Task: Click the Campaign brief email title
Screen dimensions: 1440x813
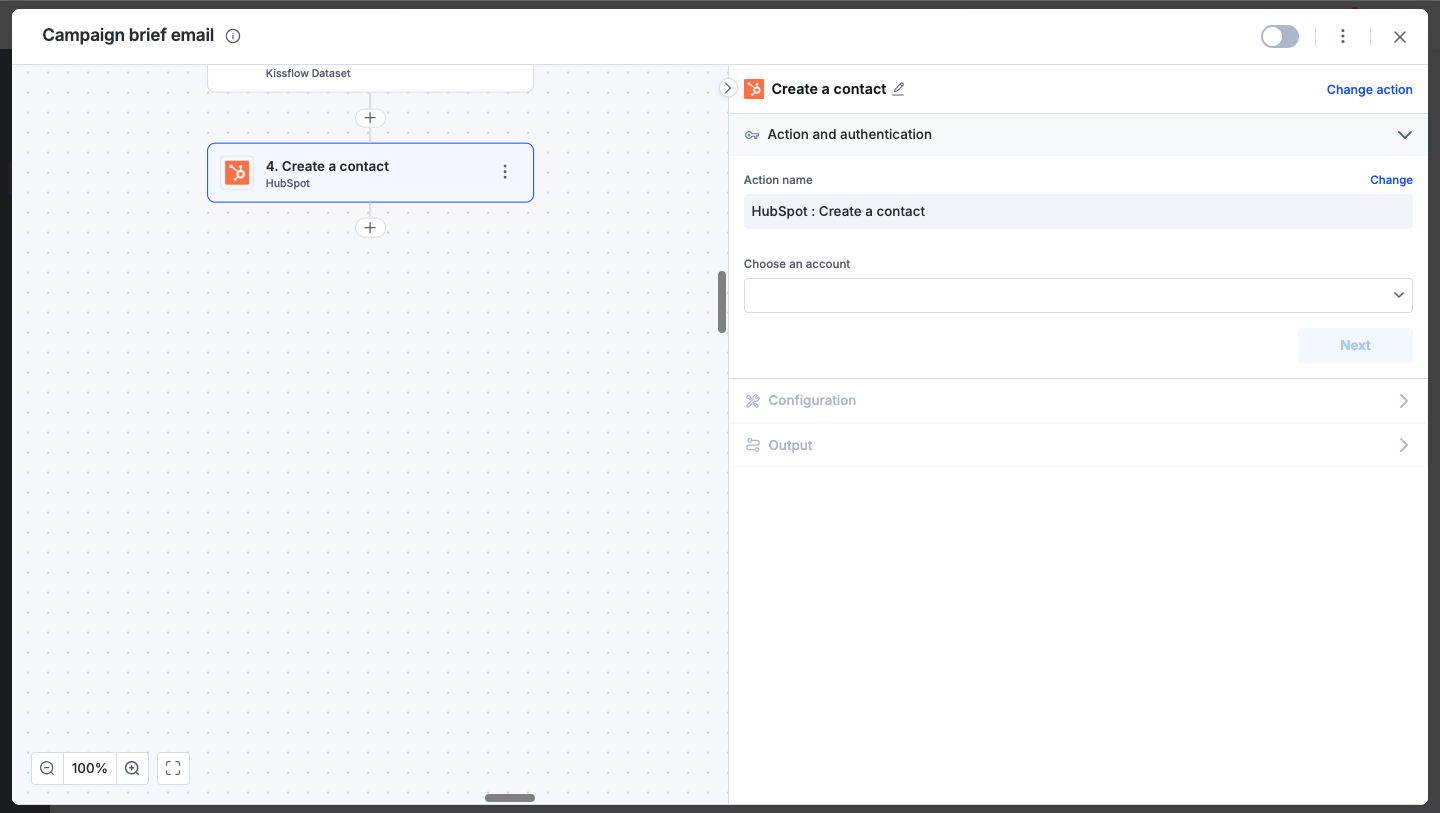Action: [128, 36]
